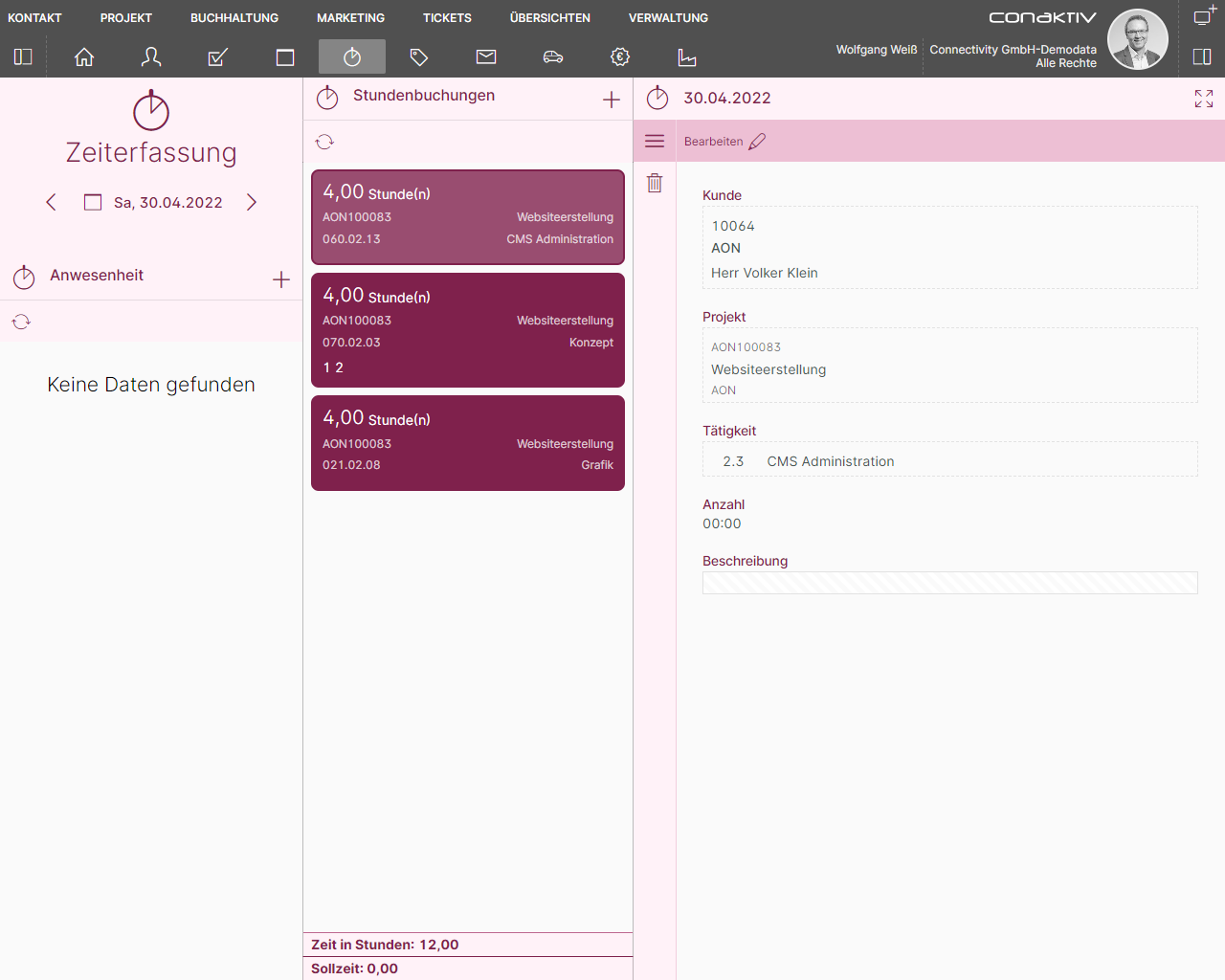Delete the booking with trash icon

coord(655,183)
